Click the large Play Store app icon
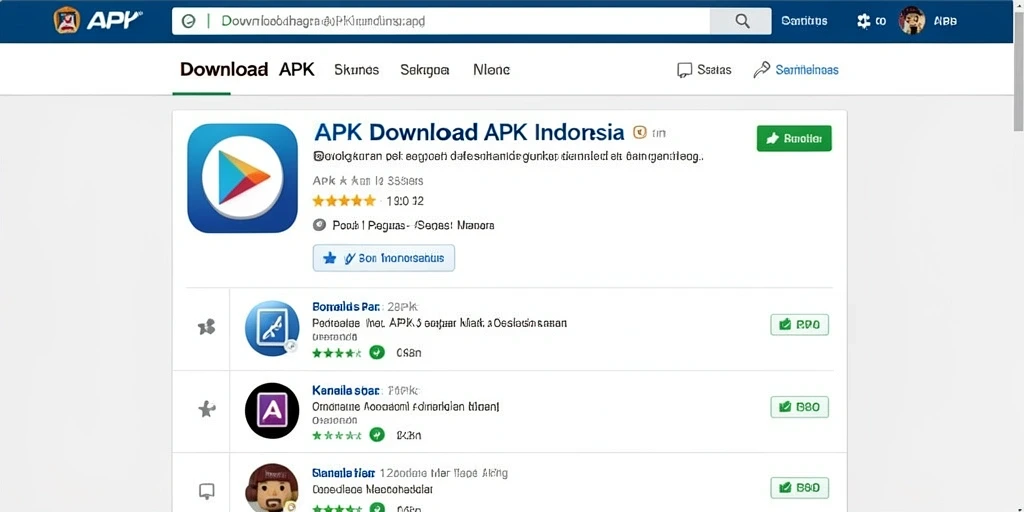 242,178
